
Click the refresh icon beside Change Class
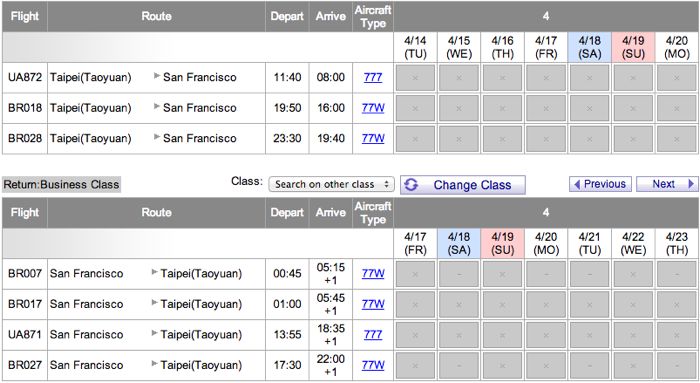411,185
